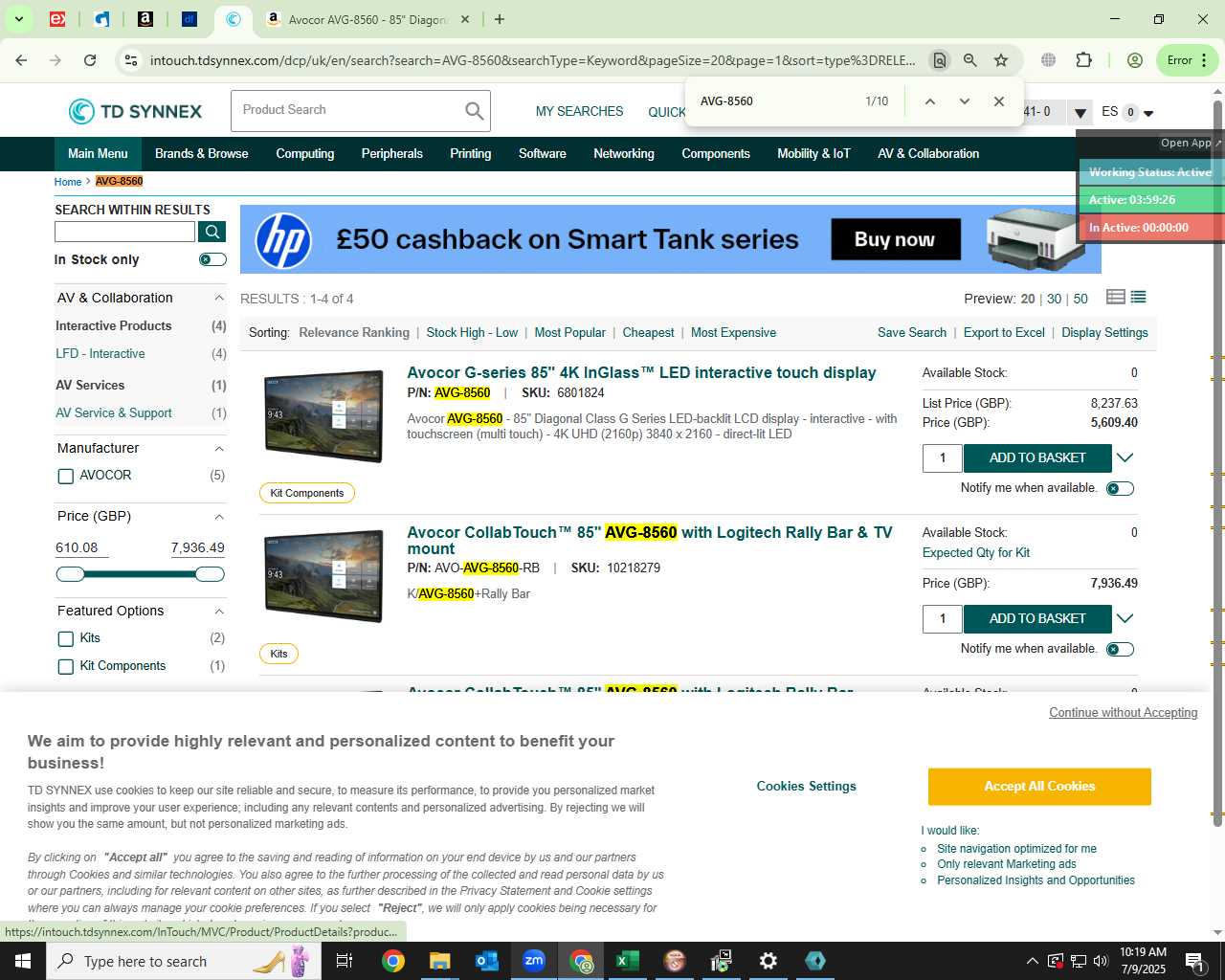Click the search within results text field
The image size is (1225, 980).
click(125, 232)
